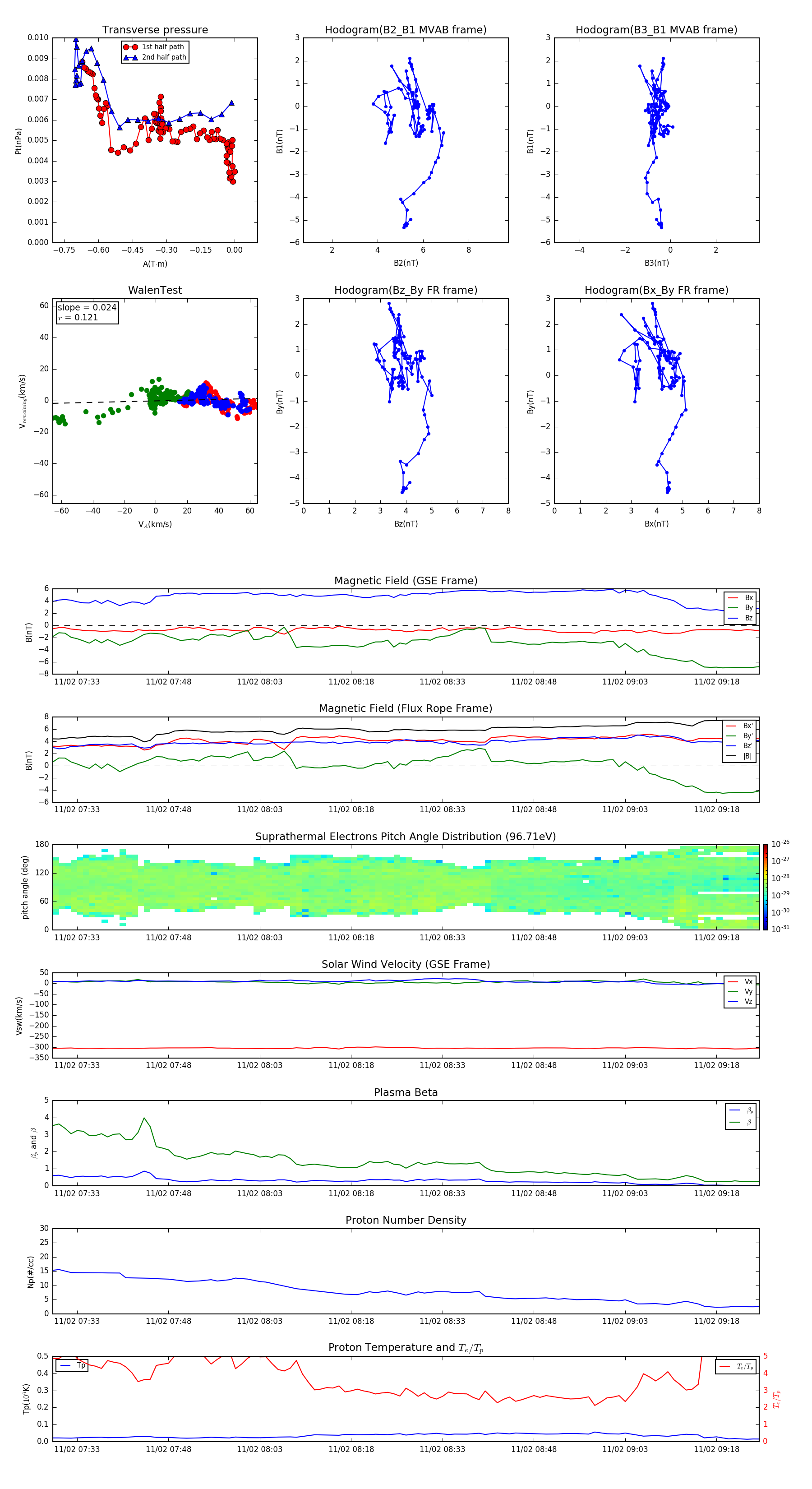Click the blue 'Bz' entry in GSE legend
The height and width of the screenshot is (1489, 812).
coord(741,618)
